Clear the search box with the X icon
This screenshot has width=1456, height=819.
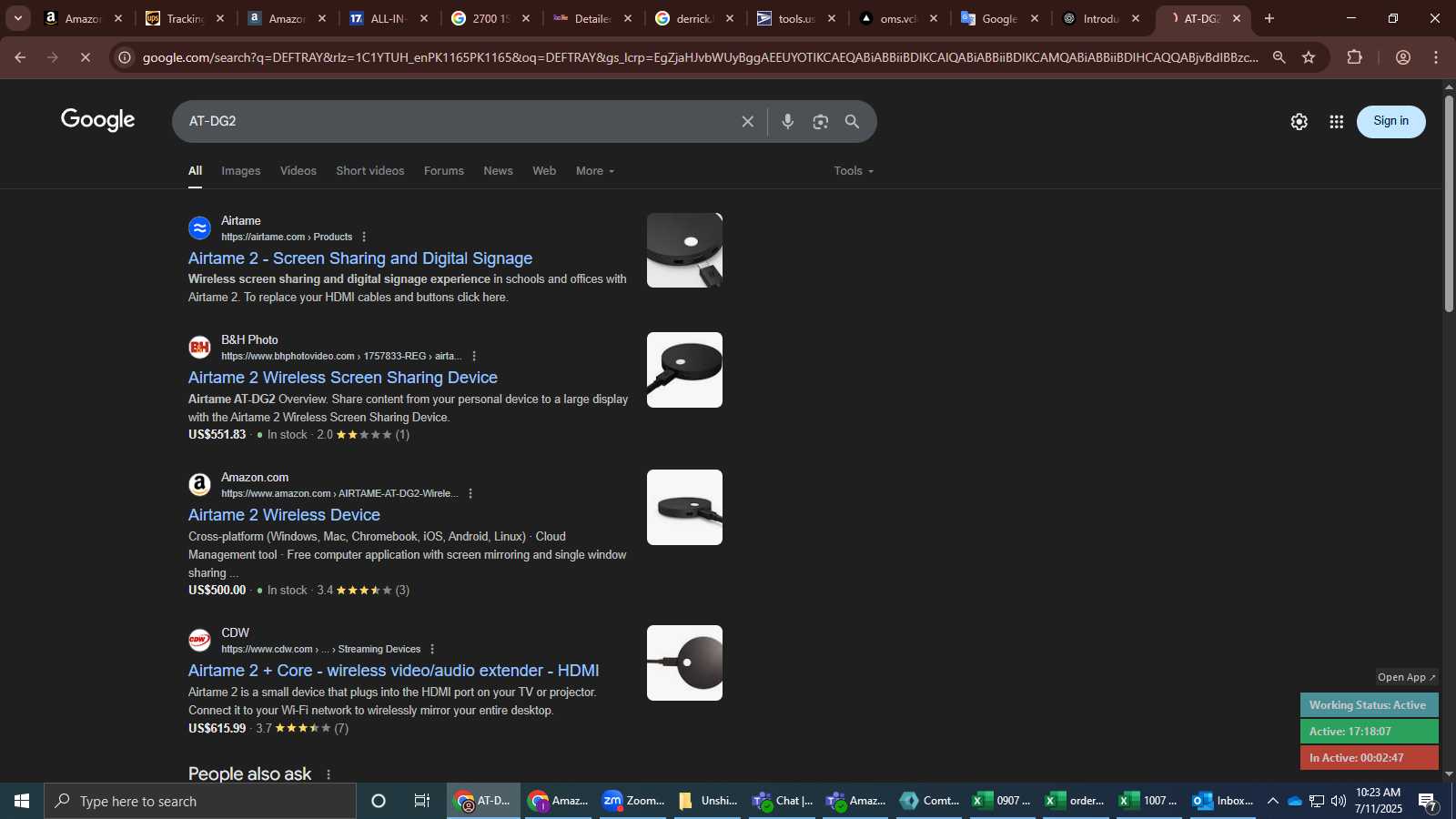pos(747,121)
